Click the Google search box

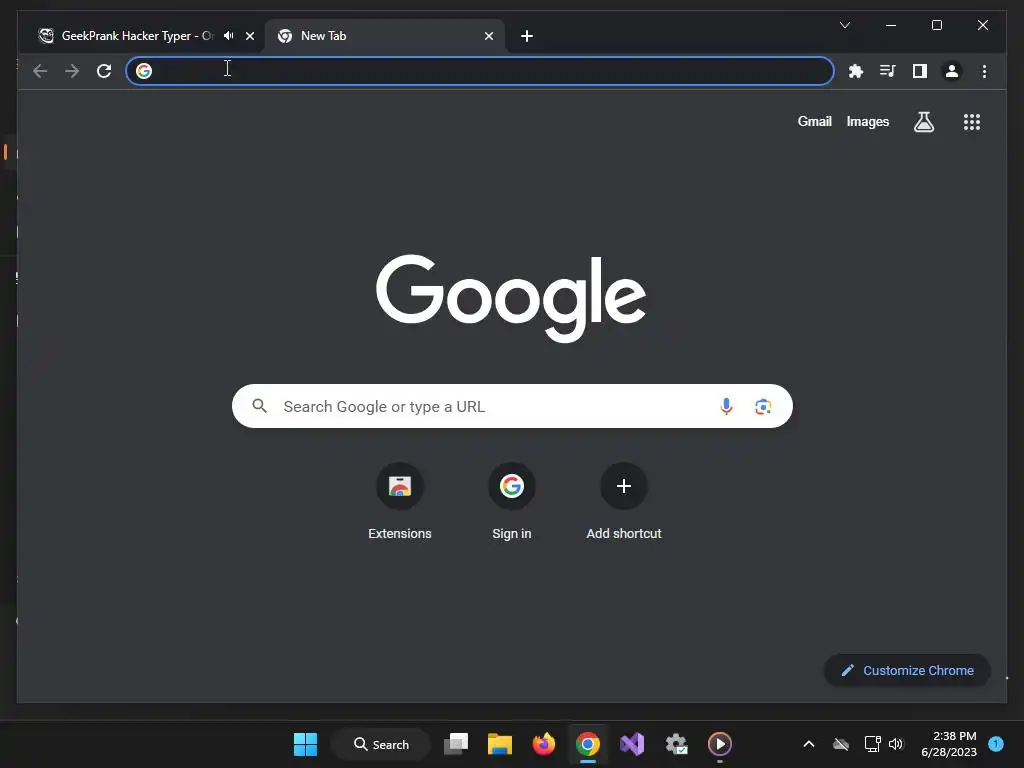[512, 406]
